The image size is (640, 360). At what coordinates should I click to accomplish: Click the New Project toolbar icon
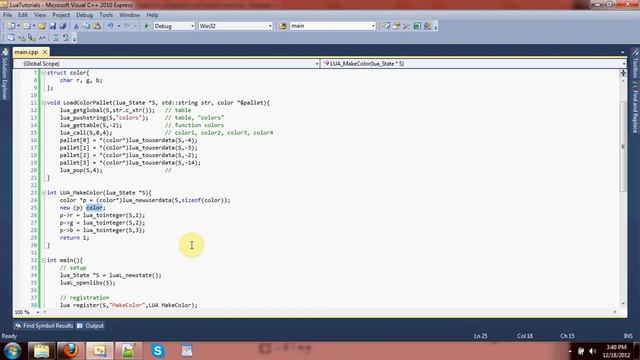11,26
